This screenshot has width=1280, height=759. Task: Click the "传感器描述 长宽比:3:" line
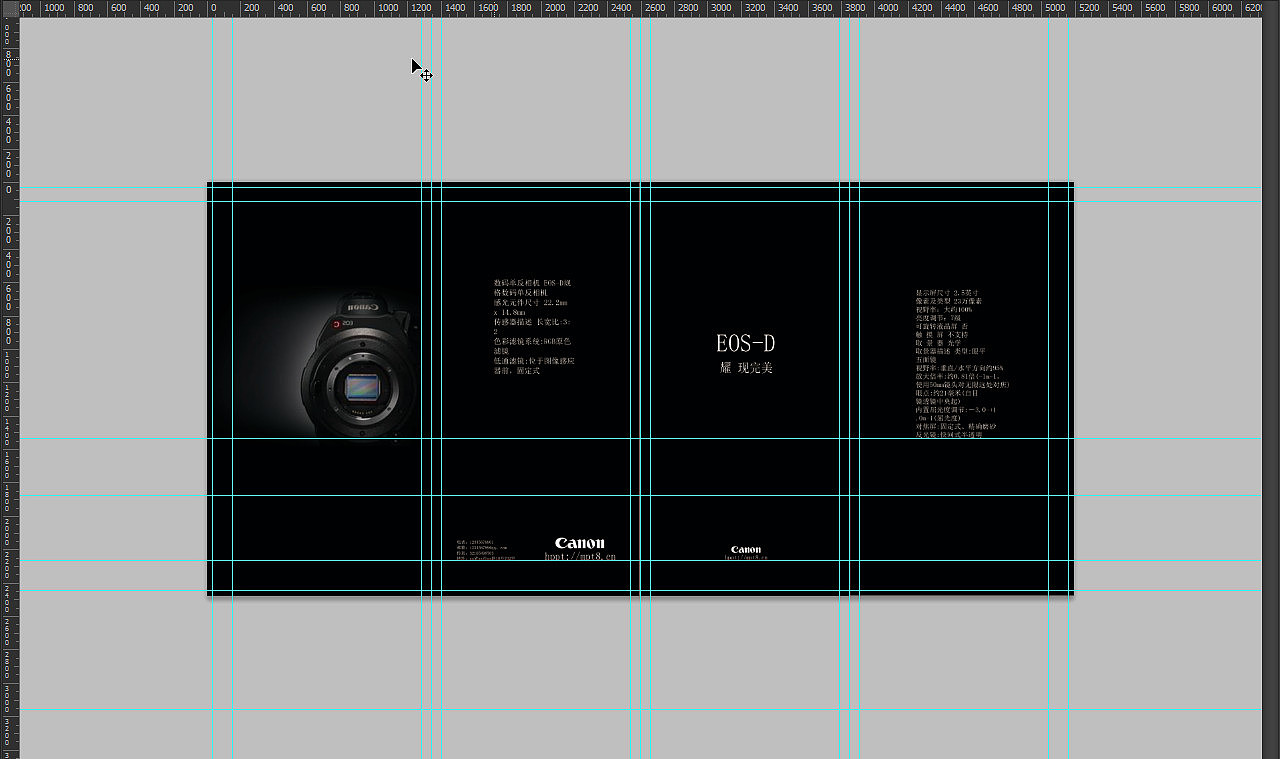pyautogui.click(x=532, y=322)
